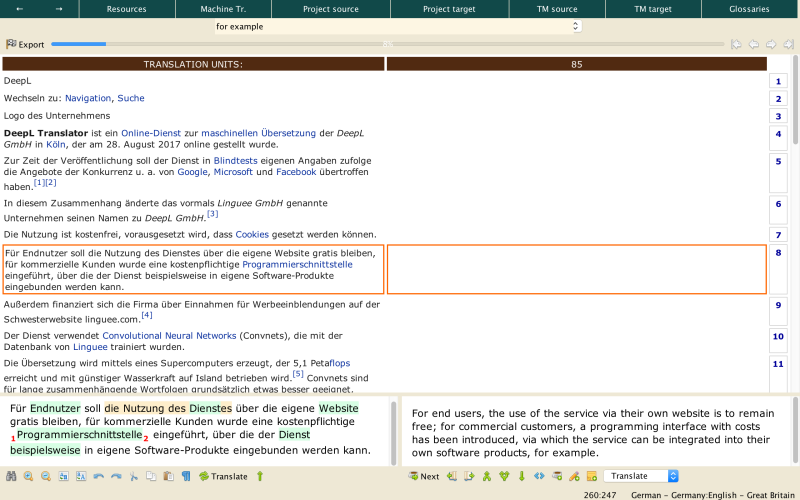This screenshot has width=800, height=500.
Task: Click the 'German - Germany:English - Great Britain' status text
Action: coord(713,494)
